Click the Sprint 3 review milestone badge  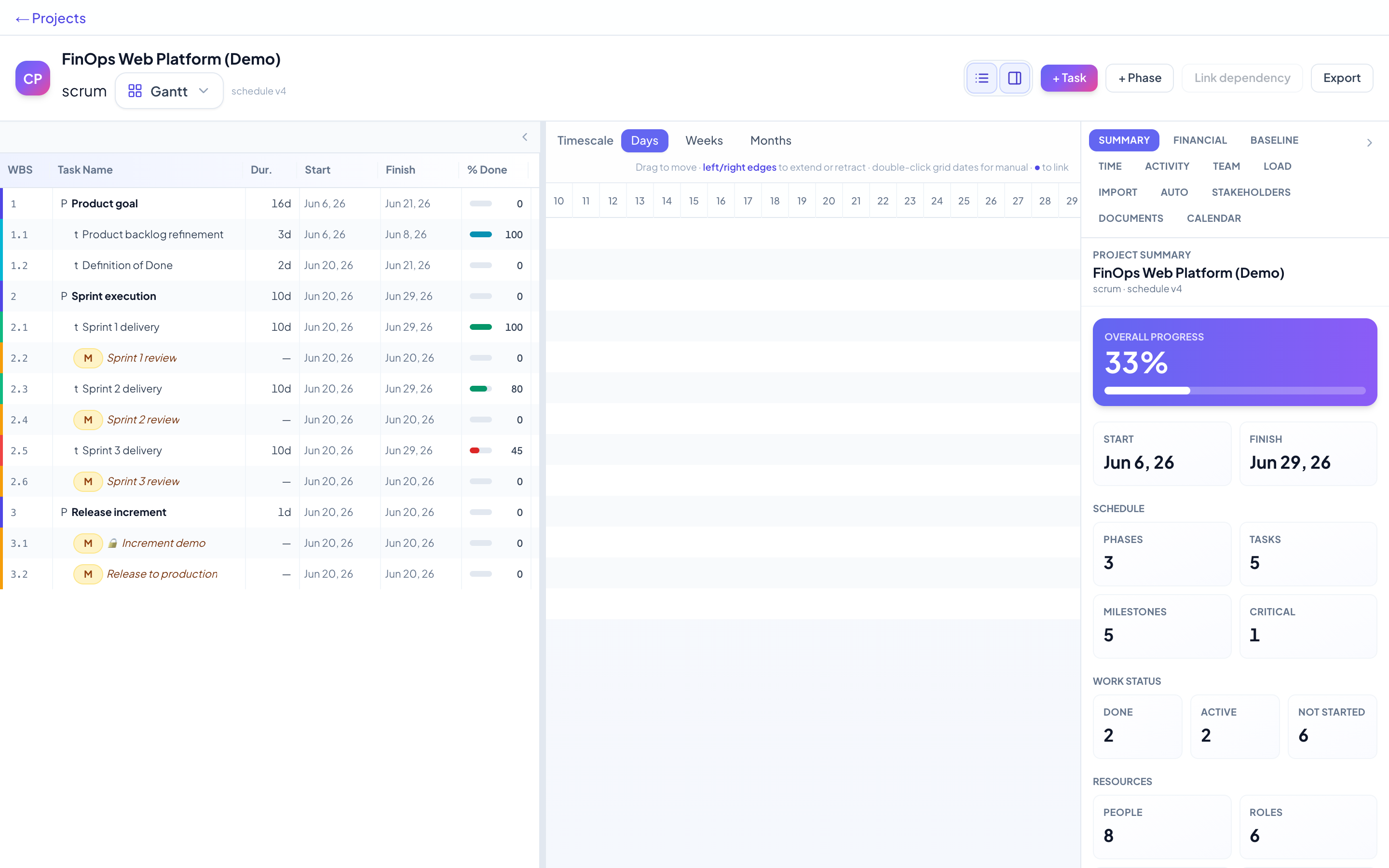coord(88,482)
